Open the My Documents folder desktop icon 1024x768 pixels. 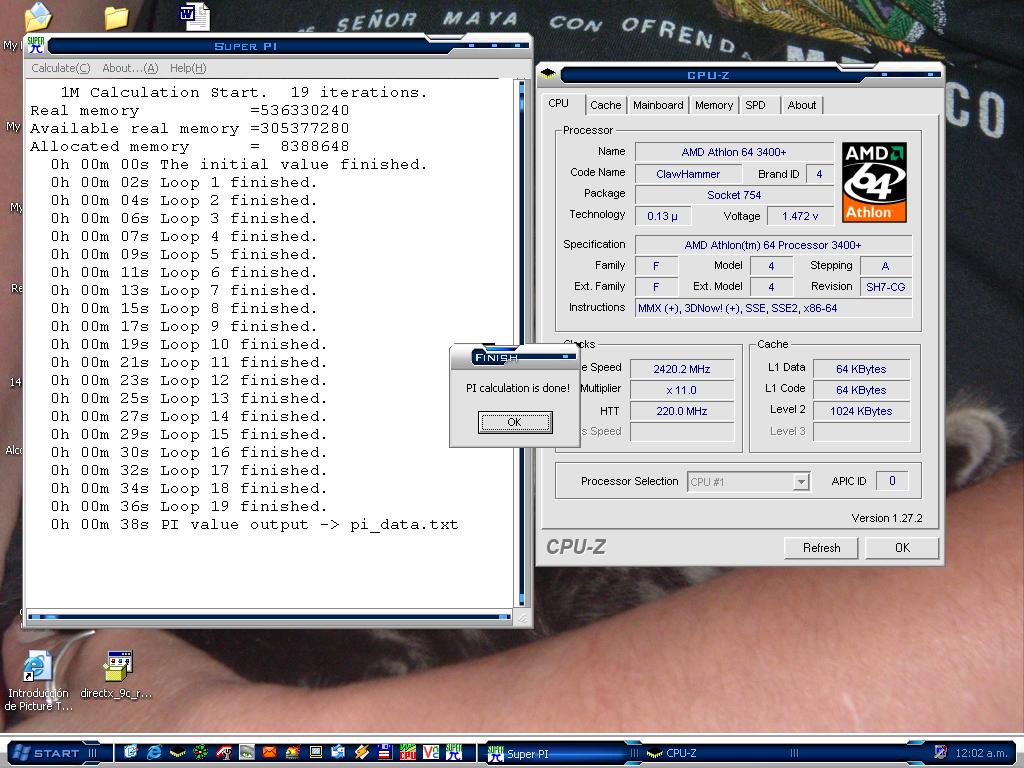(x=37, y=16)
